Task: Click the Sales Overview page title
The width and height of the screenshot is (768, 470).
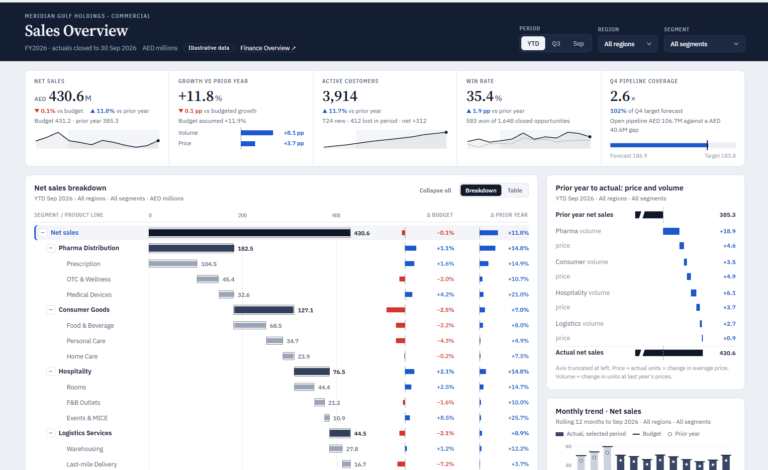Action: [x=76, y=31]
